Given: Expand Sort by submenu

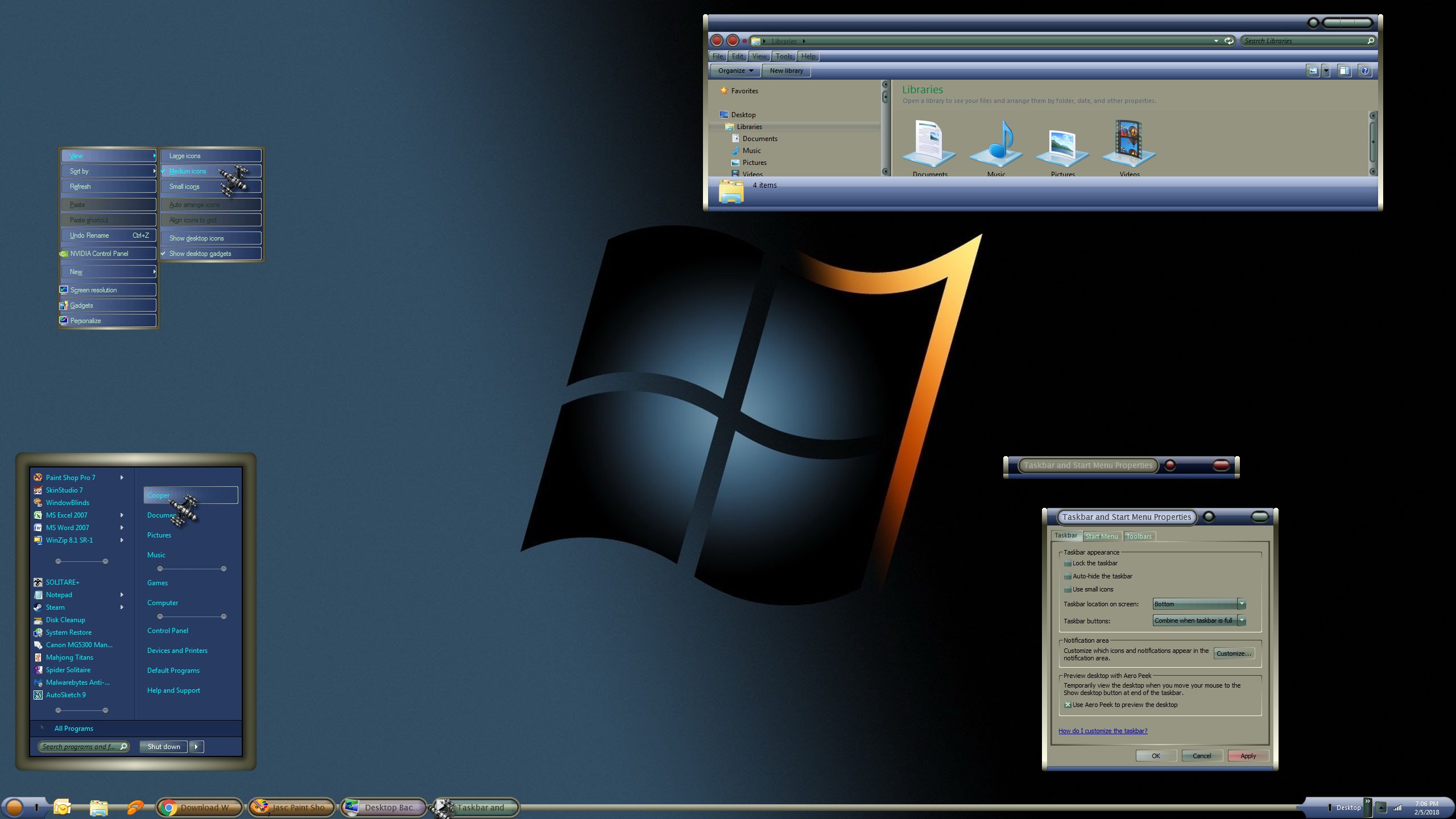Looking at the screenshot, I should point(109,171).
